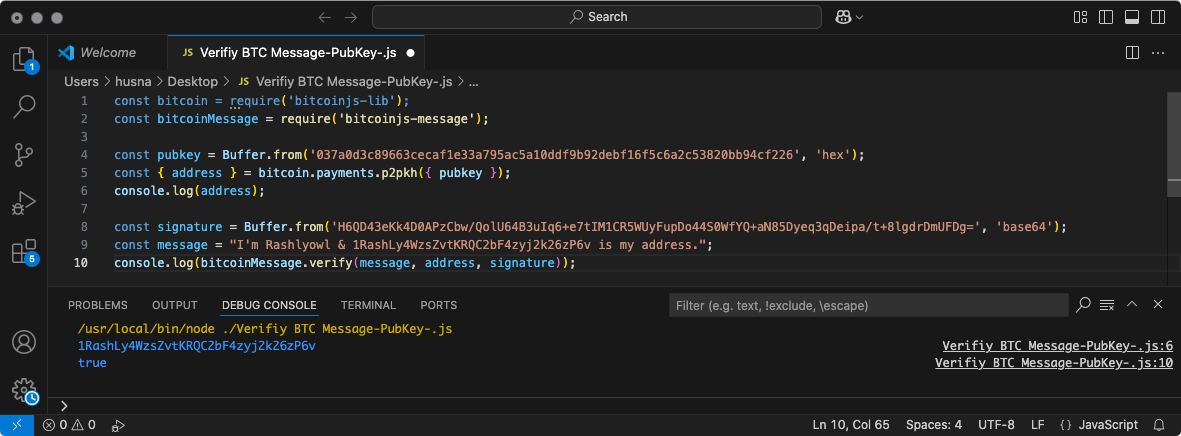Click the output address 1RashLy4WzsZvtKRQC2bF4zyj2k26zP6v
1181x436 pixels.
coord(197,346)
